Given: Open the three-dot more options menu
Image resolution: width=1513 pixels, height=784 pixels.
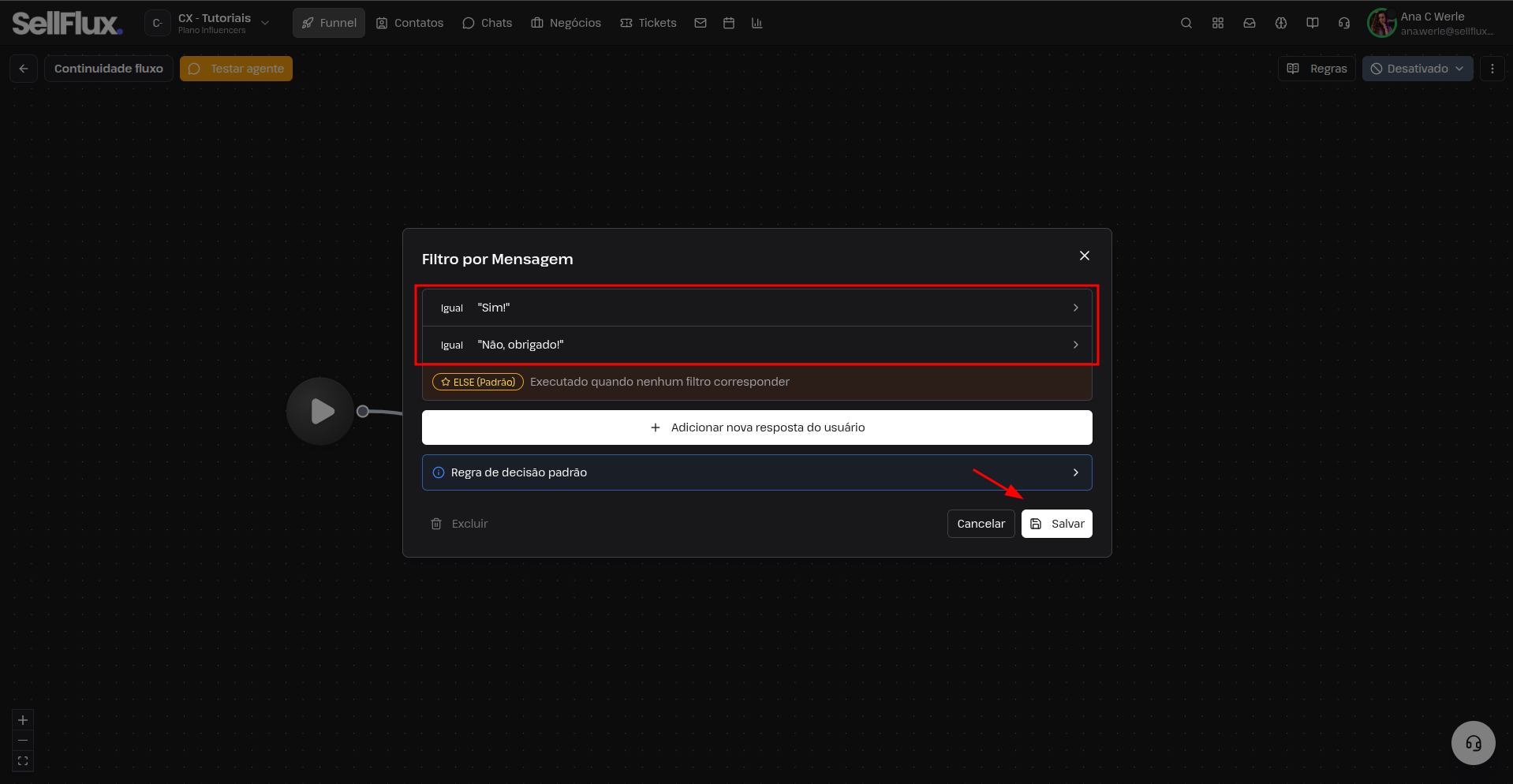Looking at the screenshot, I should [x=1492, y=69].
